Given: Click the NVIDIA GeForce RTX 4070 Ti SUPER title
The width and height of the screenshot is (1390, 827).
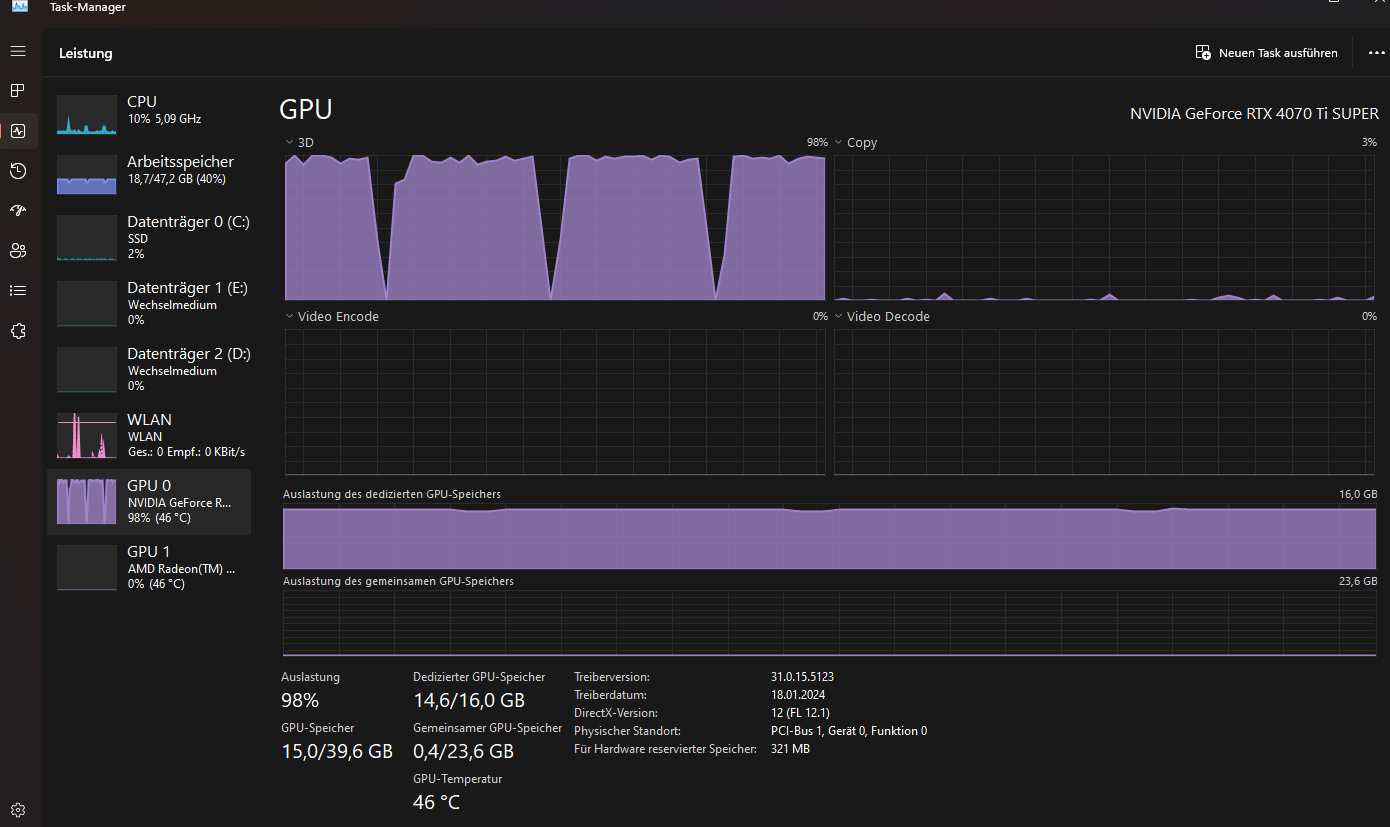Looking at the screenshot, I should click(x=1254, y=114).
